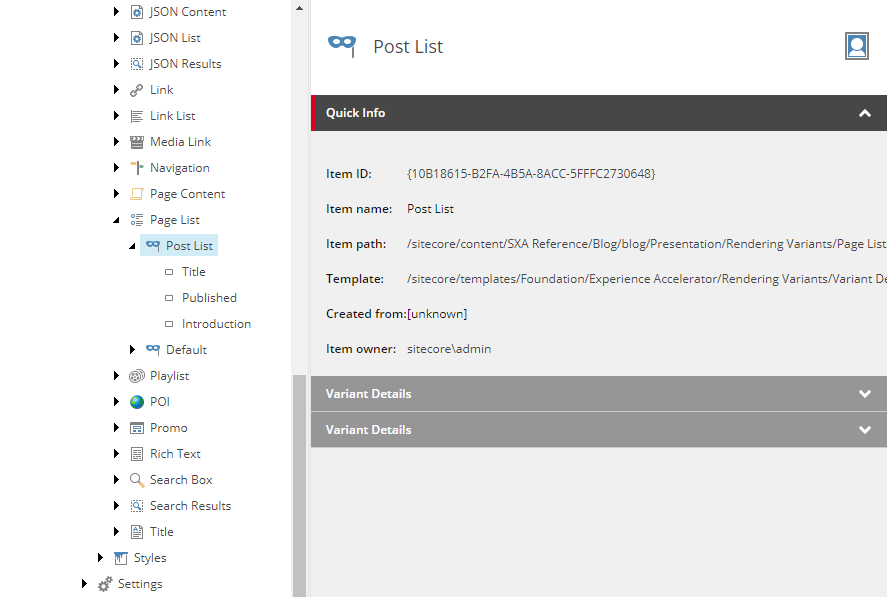This screenshot has width=887, height=597.
Task: Expand the Search Results node
Action: [x=116, y=506]
